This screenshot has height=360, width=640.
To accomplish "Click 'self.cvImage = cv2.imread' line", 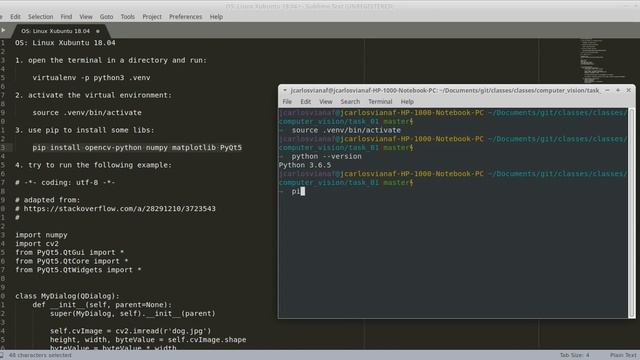I will [x=131, y=331].
